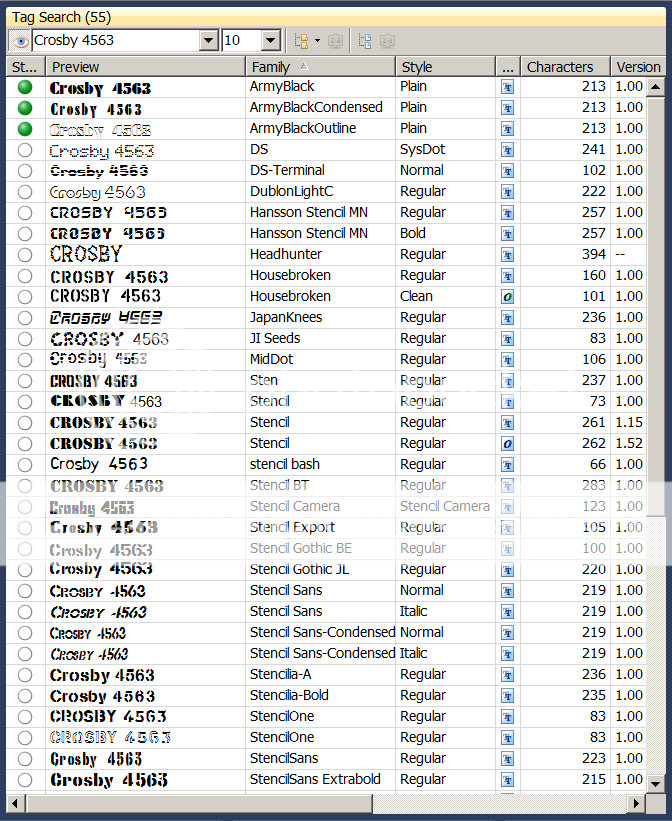Viewport: 672px width, 821px height.
Task: Click the vertical scrollbar down arrow
Action: coord(655,784)
